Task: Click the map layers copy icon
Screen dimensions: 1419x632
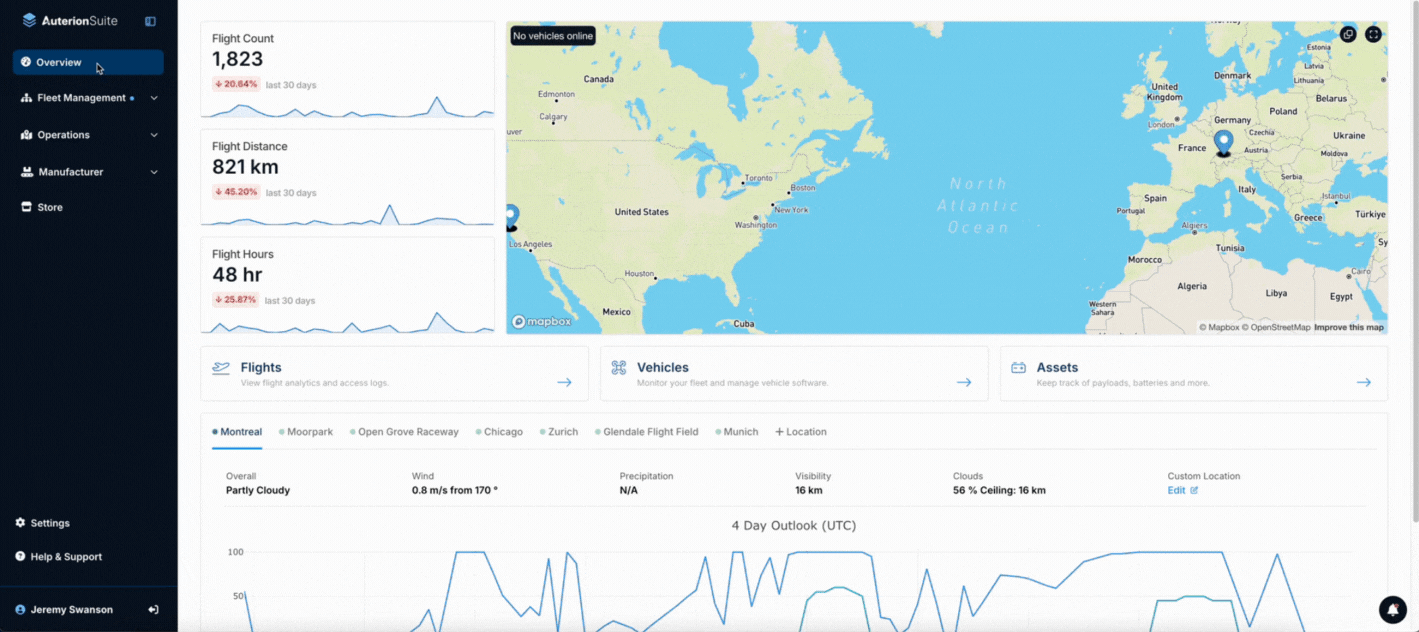Action: tap(1348, 34)
